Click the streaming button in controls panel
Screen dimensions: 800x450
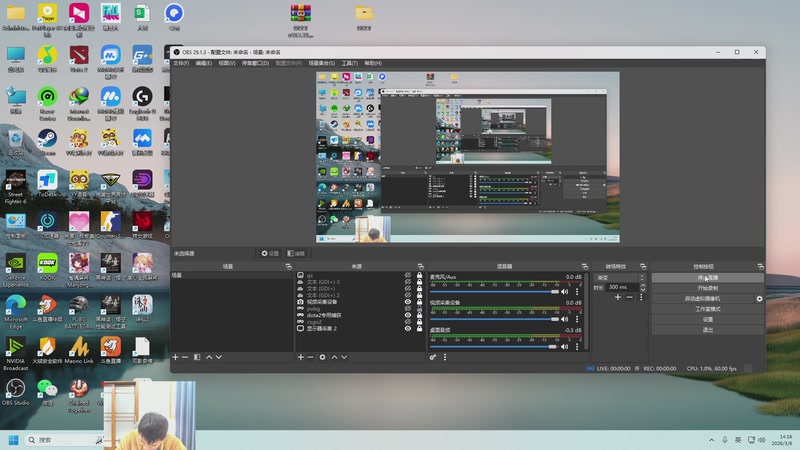(x=708, y=278)
